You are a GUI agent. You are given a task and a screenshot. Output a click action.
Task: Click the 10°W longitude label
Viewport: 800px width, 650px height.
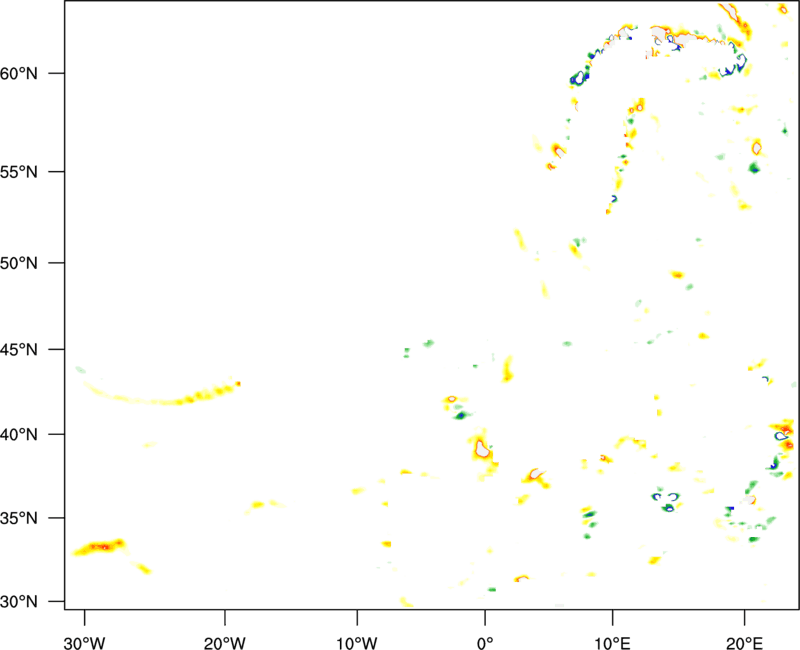coord(357,643)
